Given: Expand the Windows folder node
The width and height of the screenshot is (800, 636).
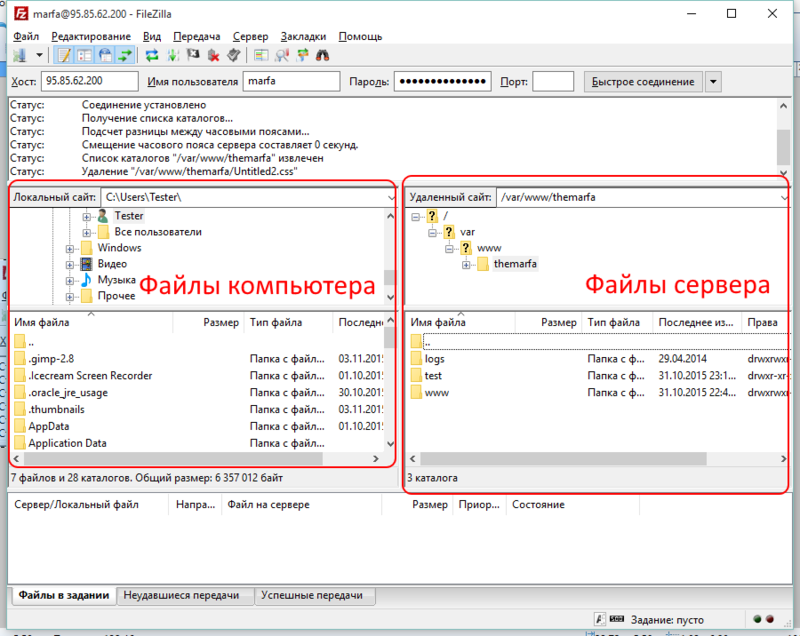Looking at the screenshot, I should coord(70,249).
